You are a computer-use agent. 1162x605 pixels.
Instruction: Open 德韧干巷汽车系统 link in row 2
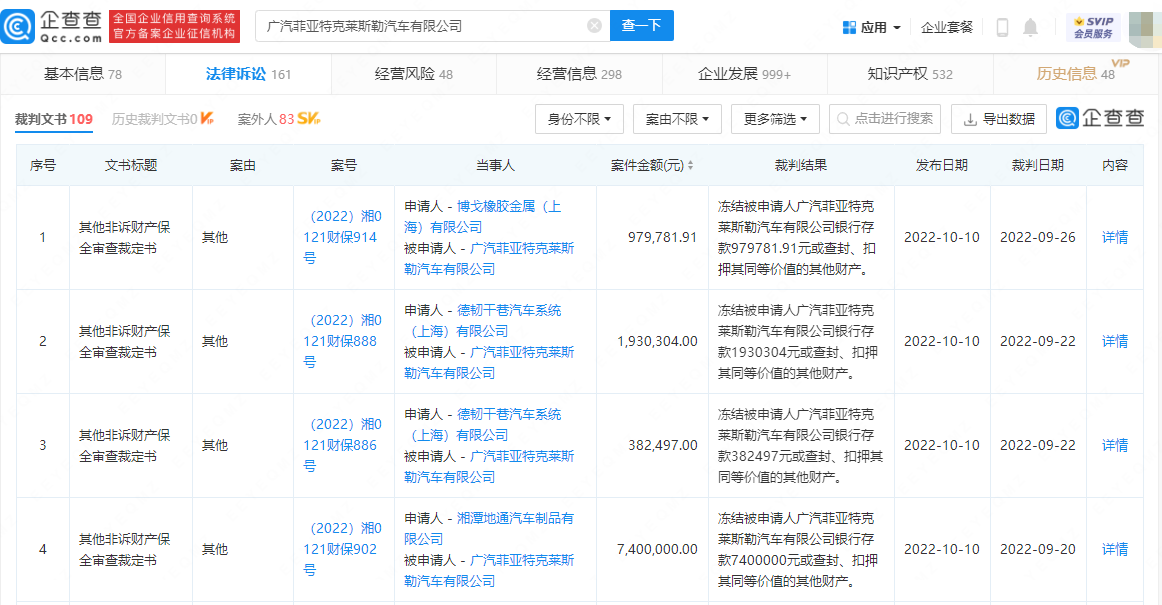point(482,320)
